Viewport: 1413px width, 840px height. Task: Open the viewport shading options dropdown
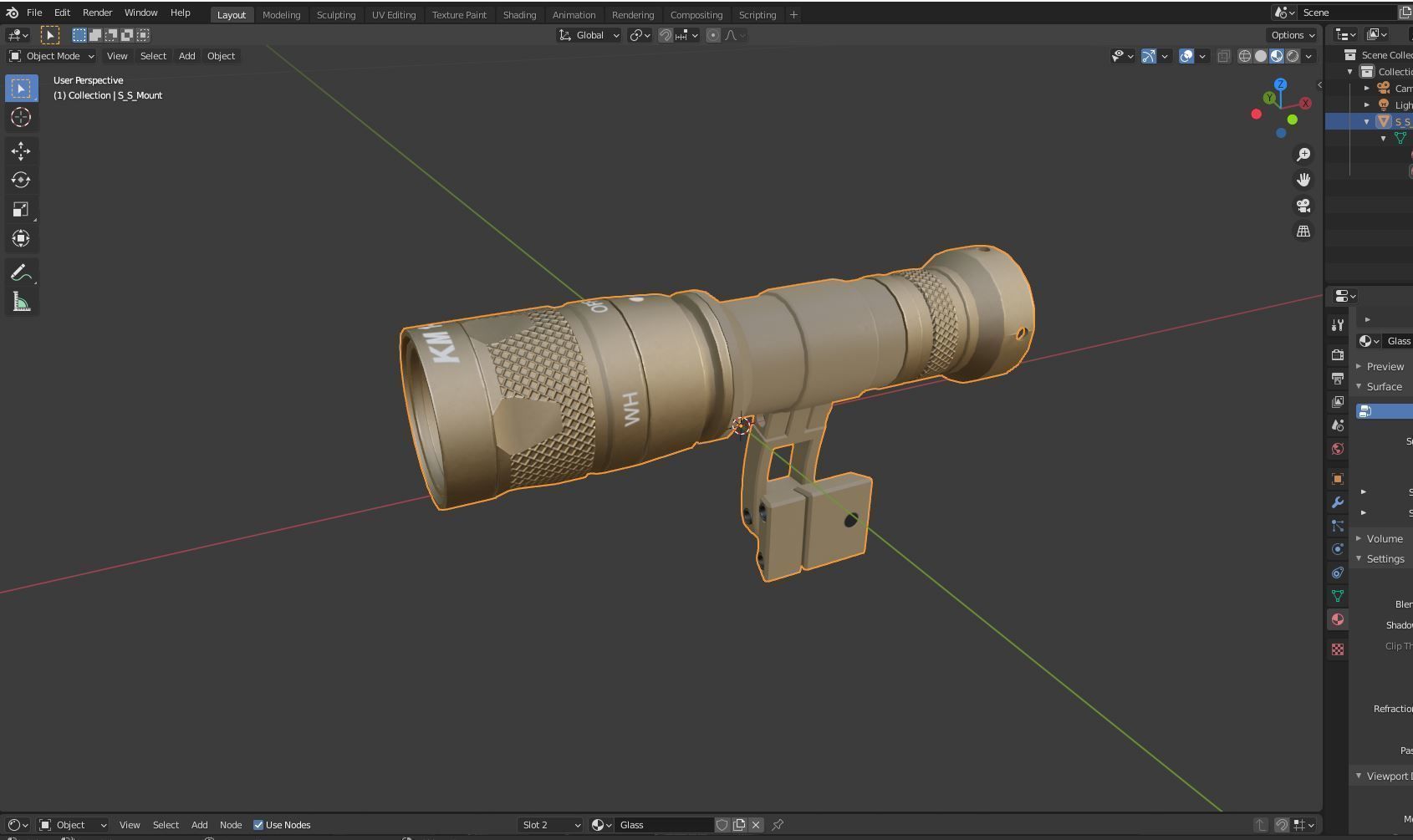(1308, 56)
